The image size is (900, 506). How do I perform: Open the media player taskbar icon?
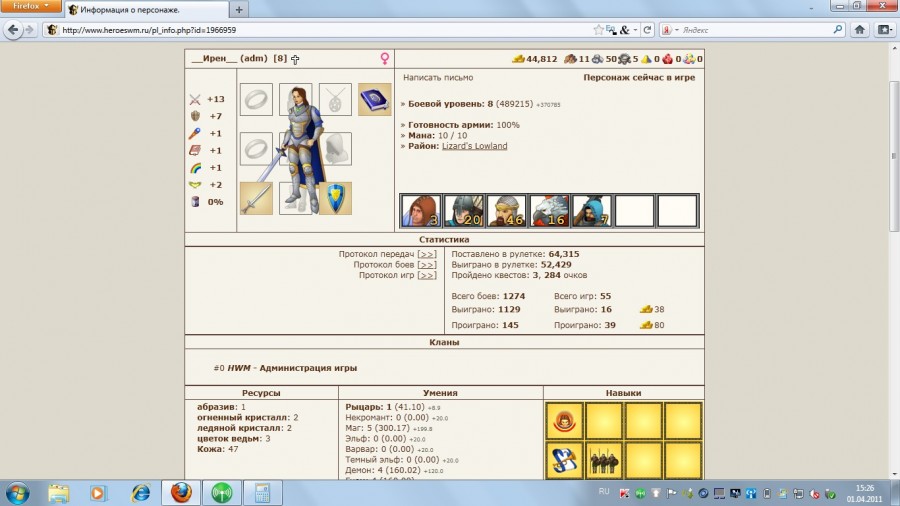tap(98, 493)
